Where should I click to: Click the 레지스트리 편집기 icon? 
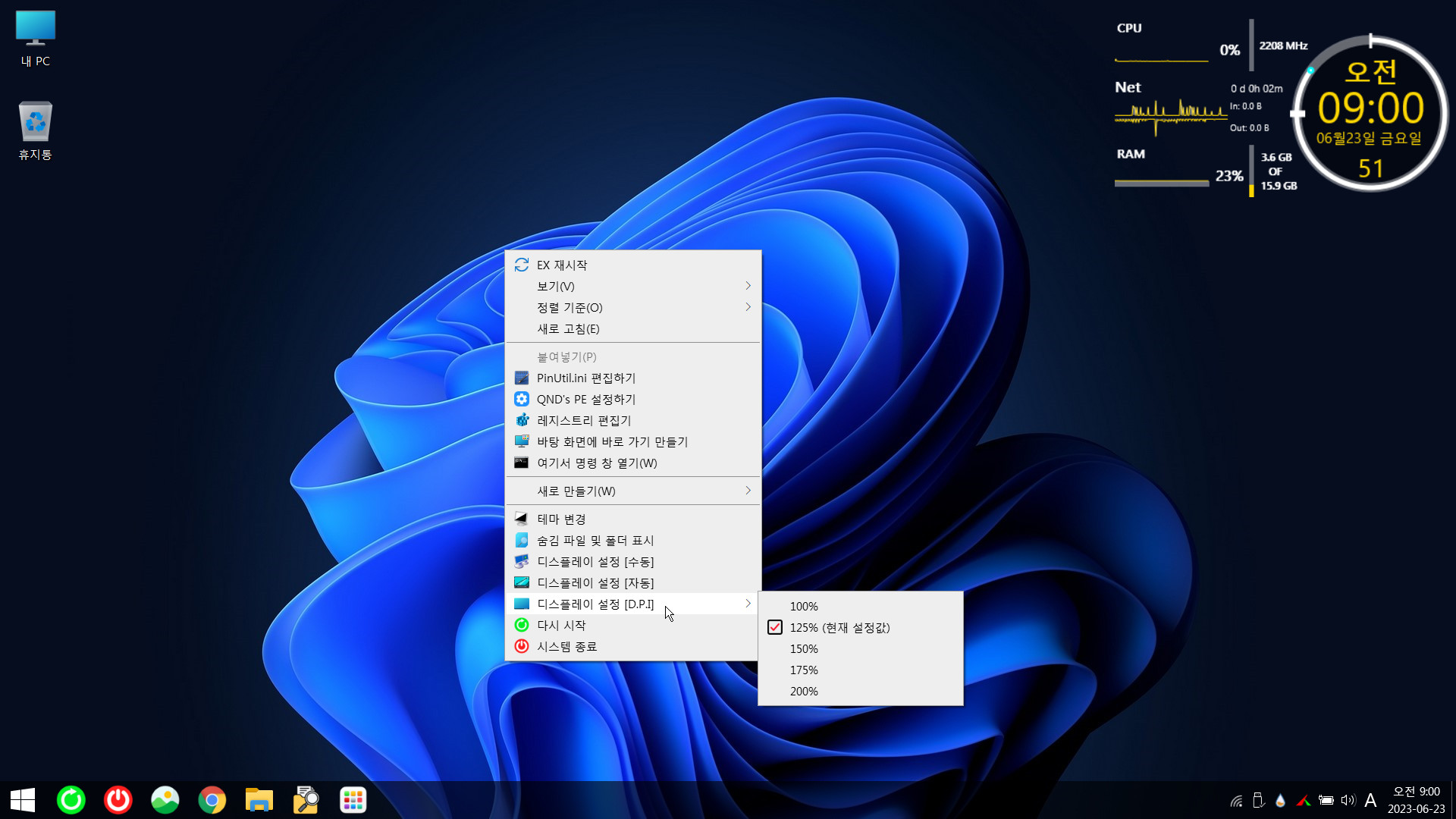point(522,420)
